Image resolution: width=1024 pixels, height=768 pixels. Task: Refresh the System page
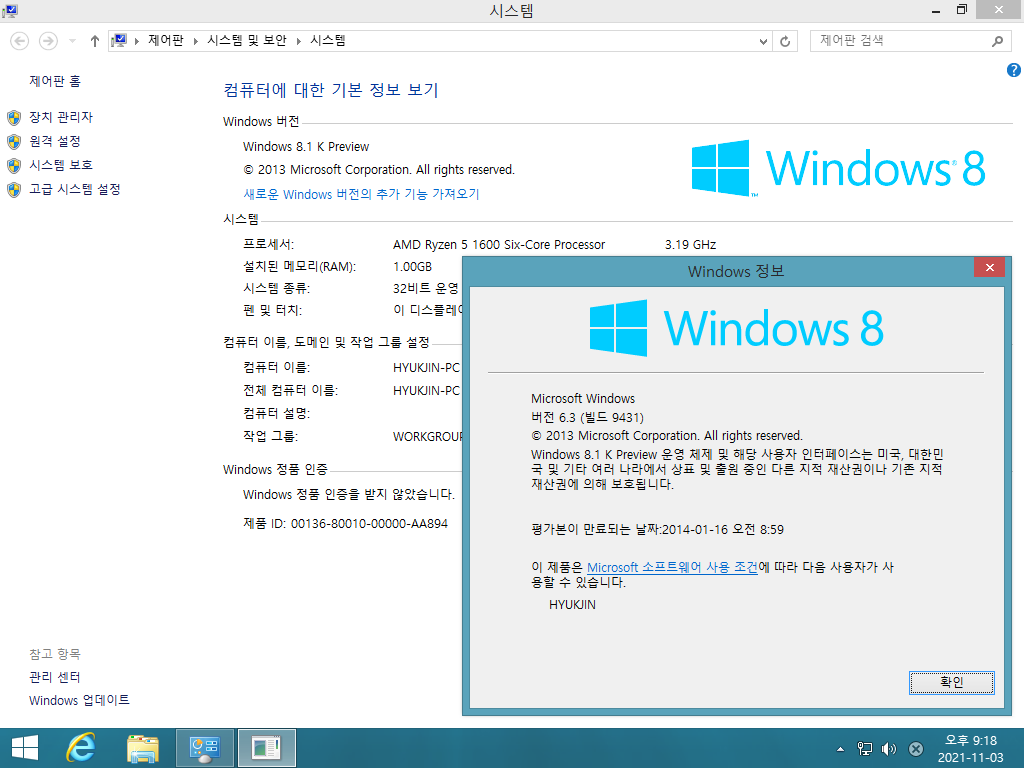785,41
